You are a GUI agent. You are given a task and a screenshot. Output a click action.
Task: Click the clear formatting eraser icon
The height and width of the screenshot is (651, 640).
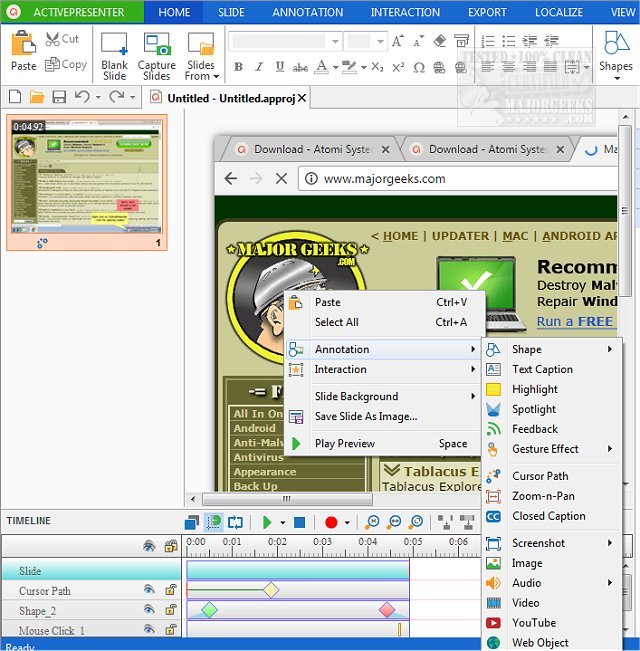tap(440, 41)
